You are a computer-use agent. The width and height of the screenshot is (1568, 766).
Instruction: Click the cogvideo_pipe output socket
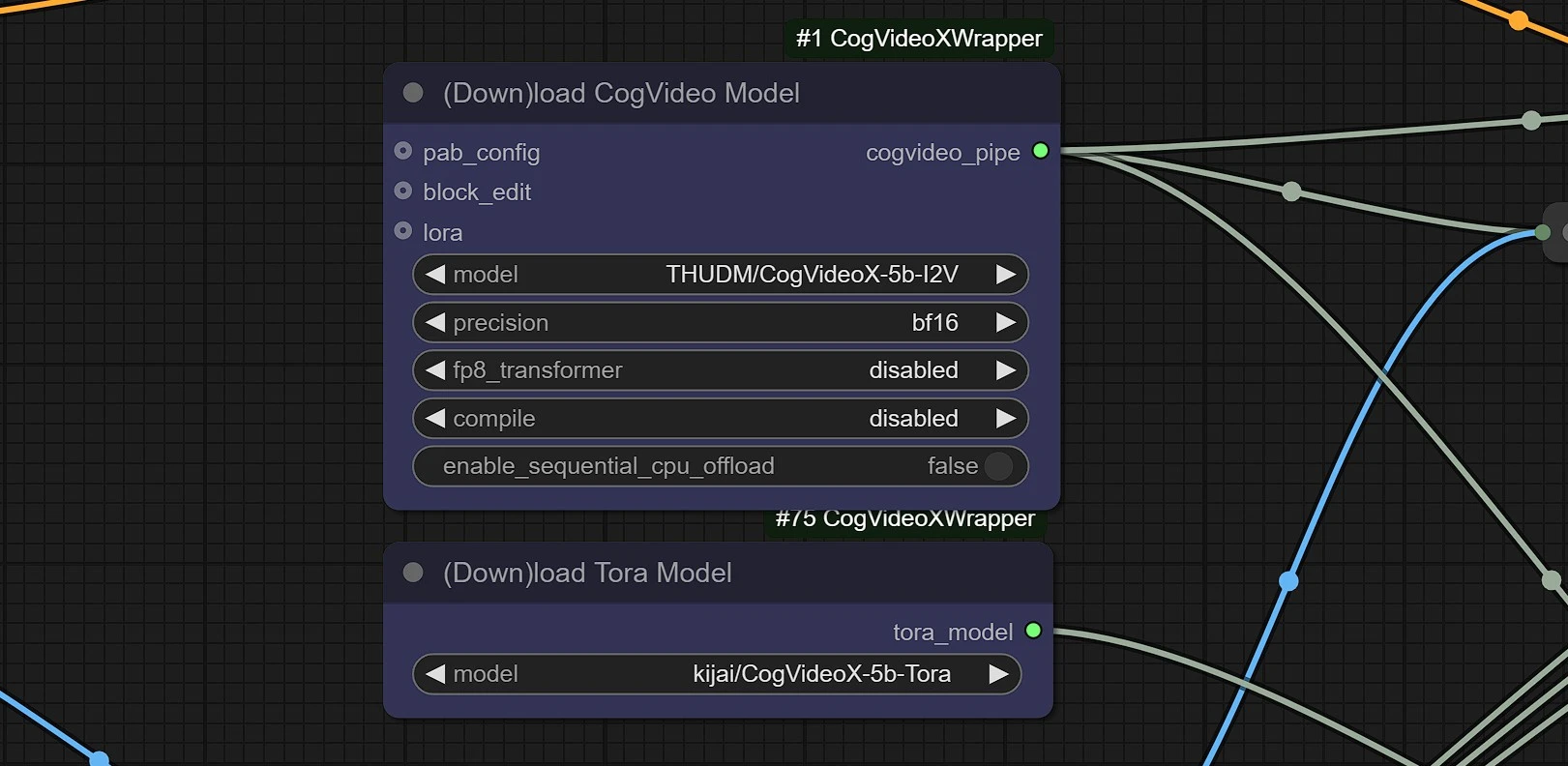click(x=1041, y=151)
